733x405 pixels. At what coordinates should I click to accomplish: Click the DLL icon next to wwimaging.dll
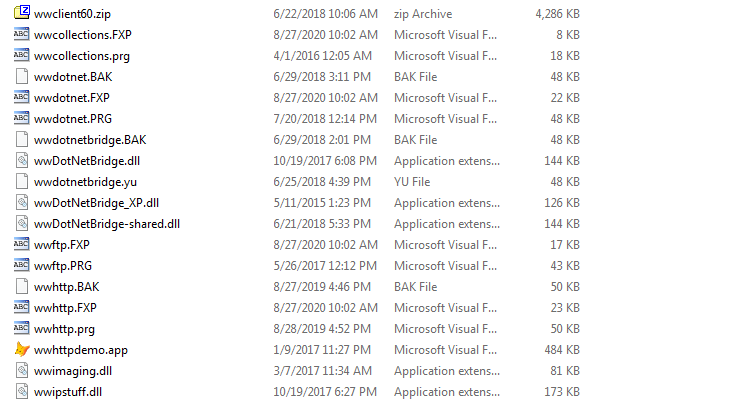(x=22, y=370)
